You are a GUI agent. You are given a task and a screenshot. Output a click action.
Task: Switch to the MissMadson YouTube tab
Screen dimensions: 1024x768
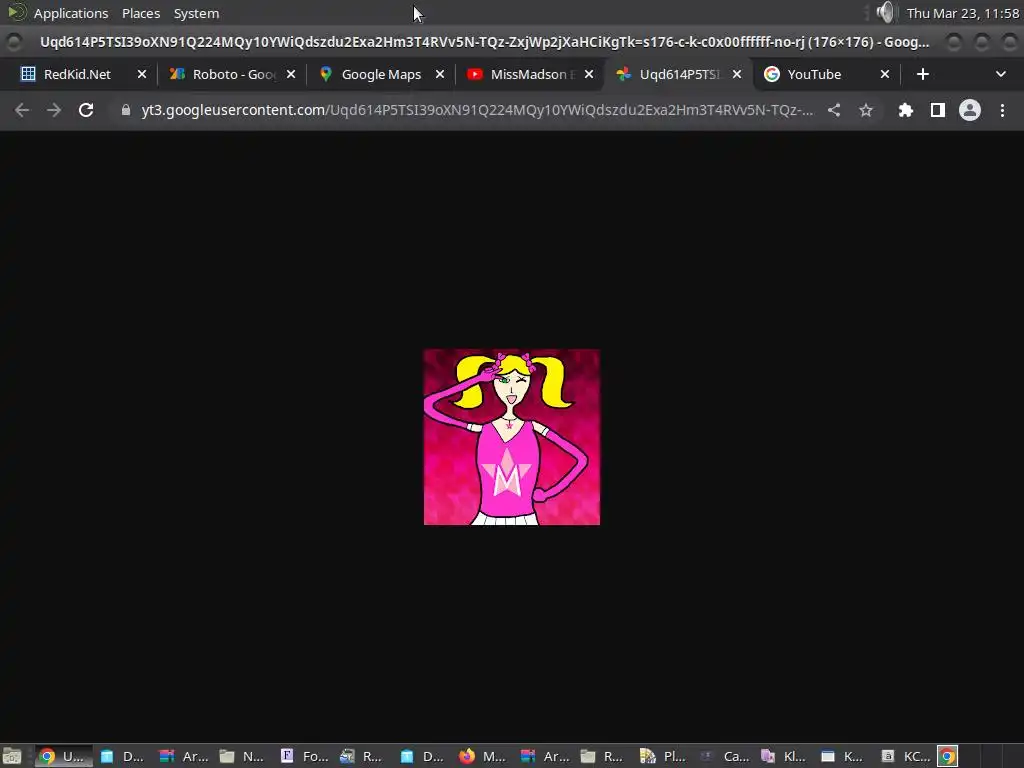click(532, 74)
